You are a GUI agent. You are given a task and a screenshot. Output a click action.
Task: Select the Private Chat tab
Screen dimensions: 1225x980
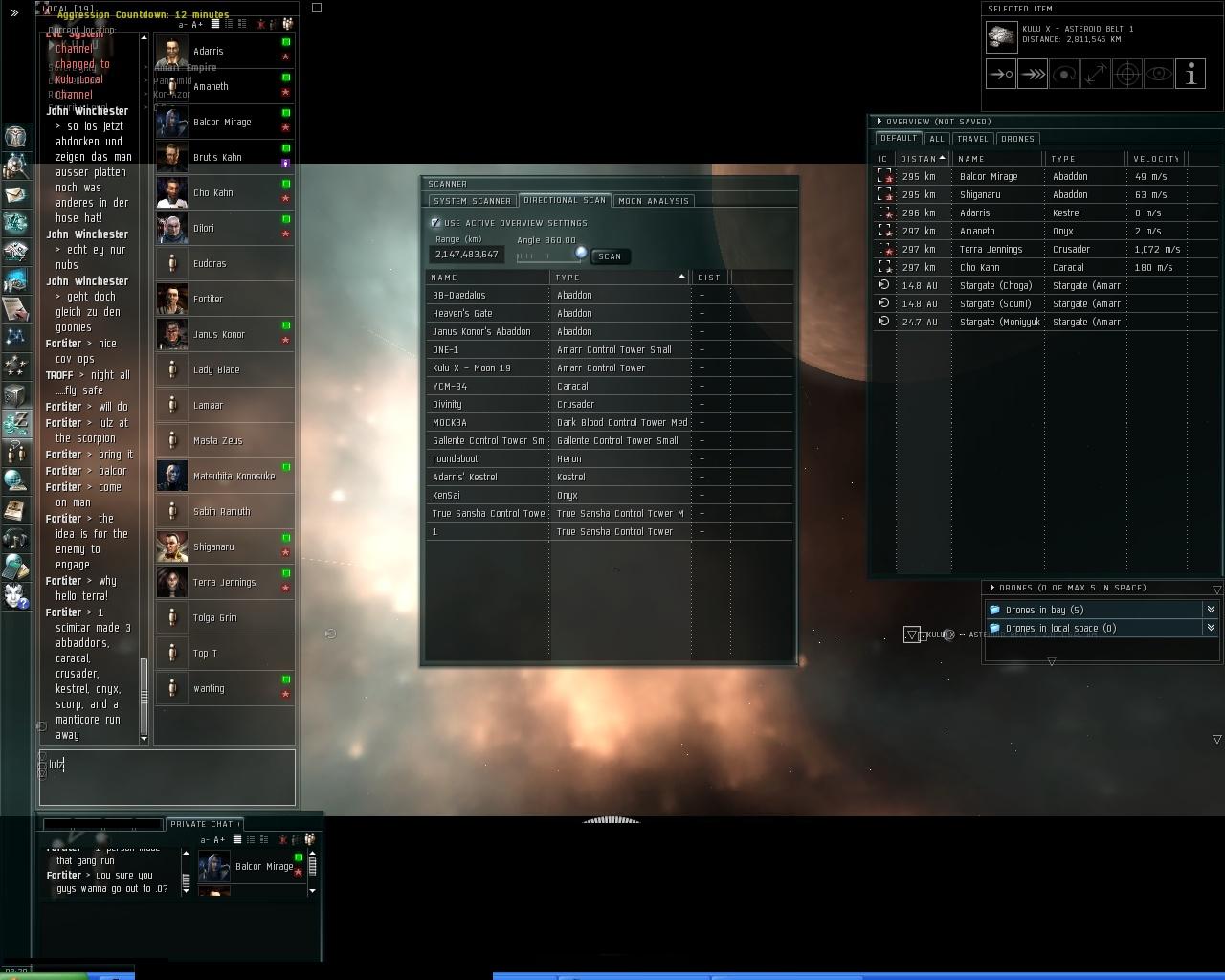tap(204, 824)
